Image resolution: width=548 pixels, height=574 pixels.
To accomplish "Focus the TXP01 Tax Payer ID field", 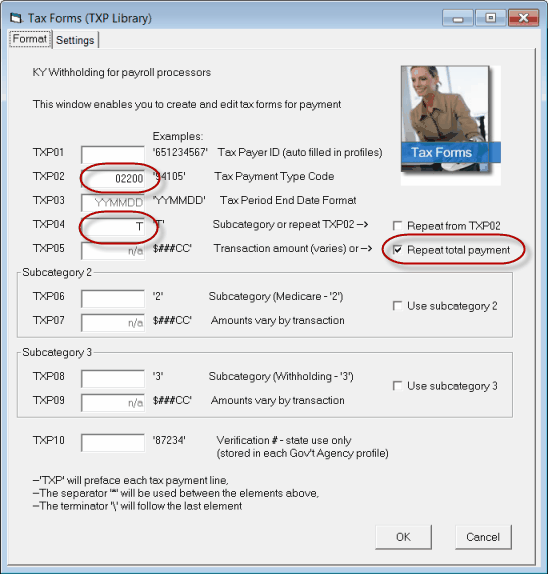I will [113, 154].
